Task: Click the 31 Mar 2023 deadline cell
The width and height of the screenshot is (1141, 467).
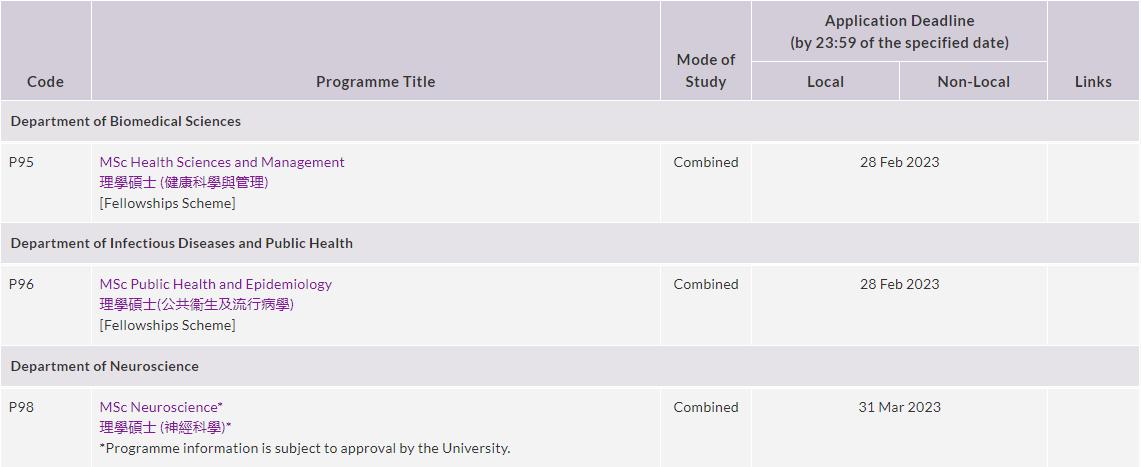Action: tap(899, 407)
